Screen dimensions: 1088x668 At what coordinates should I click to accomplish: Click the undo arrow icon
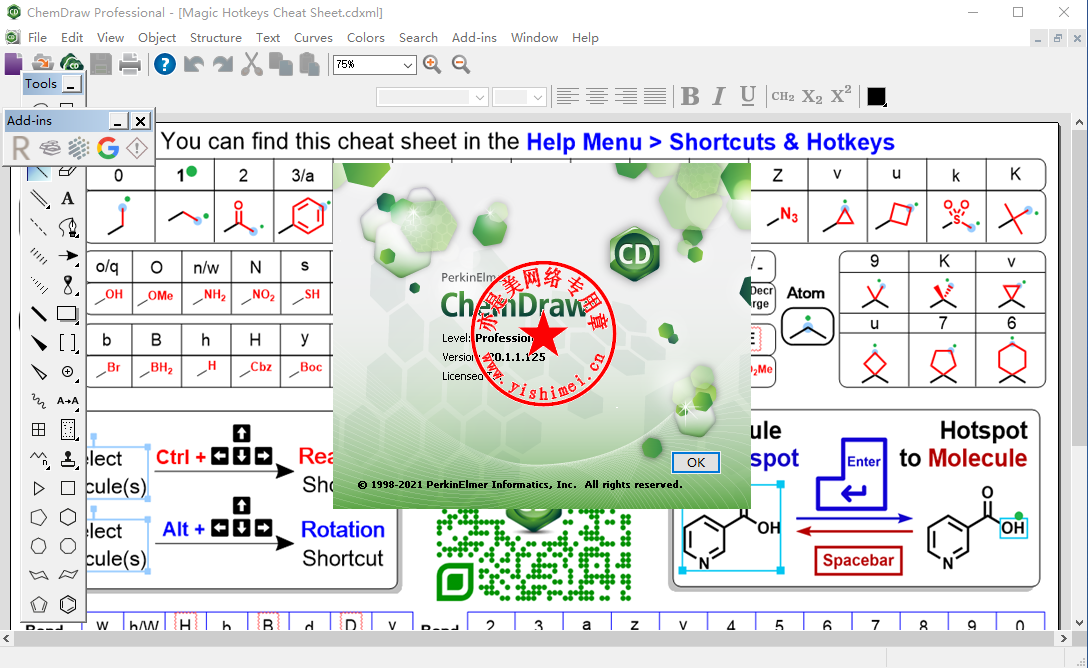[194, 65]
